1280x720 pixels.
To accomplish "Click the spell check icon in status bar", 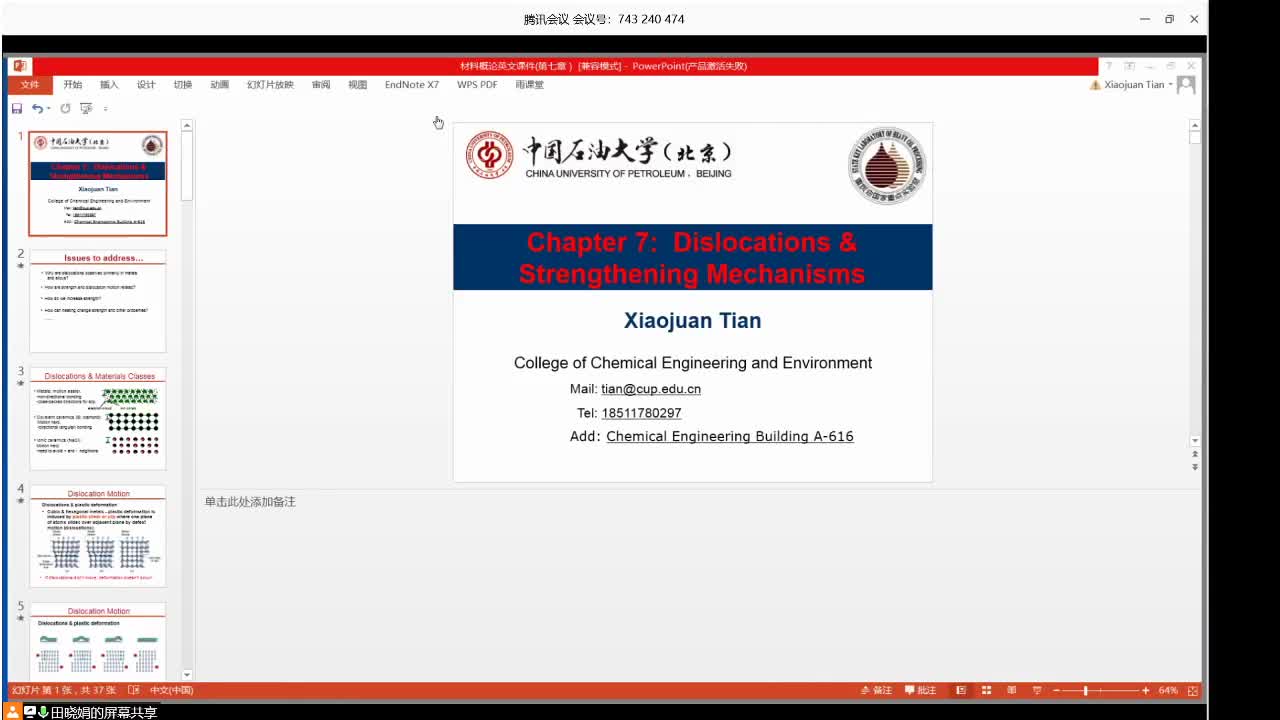I will pyautogui.click(x=134, y=690).
